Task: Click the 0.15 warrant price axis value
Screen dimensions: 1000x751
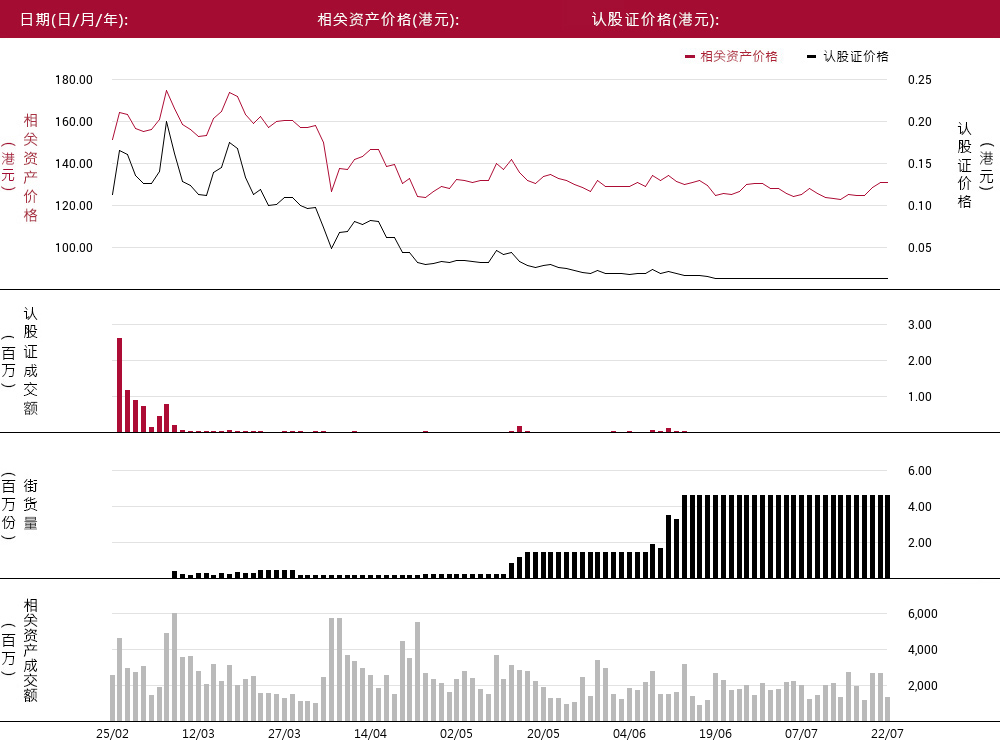Action: 920,164
